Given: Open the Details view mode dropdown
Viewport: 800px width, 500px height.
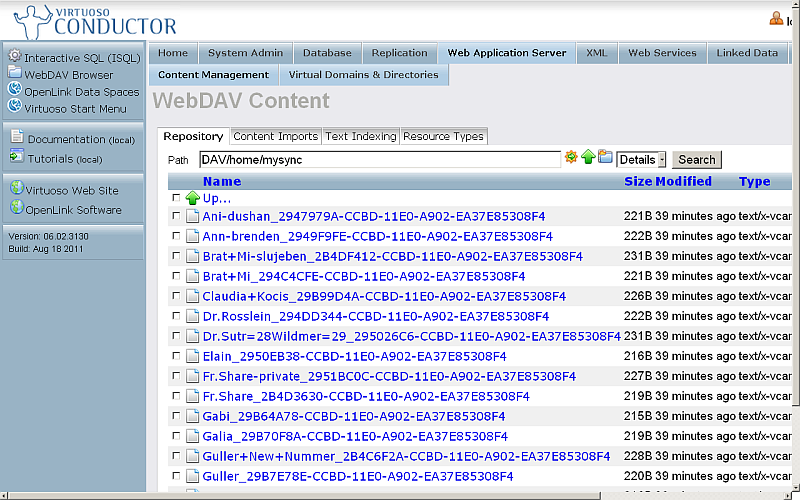Looking at the screenshot, I should tap(641, 160).
